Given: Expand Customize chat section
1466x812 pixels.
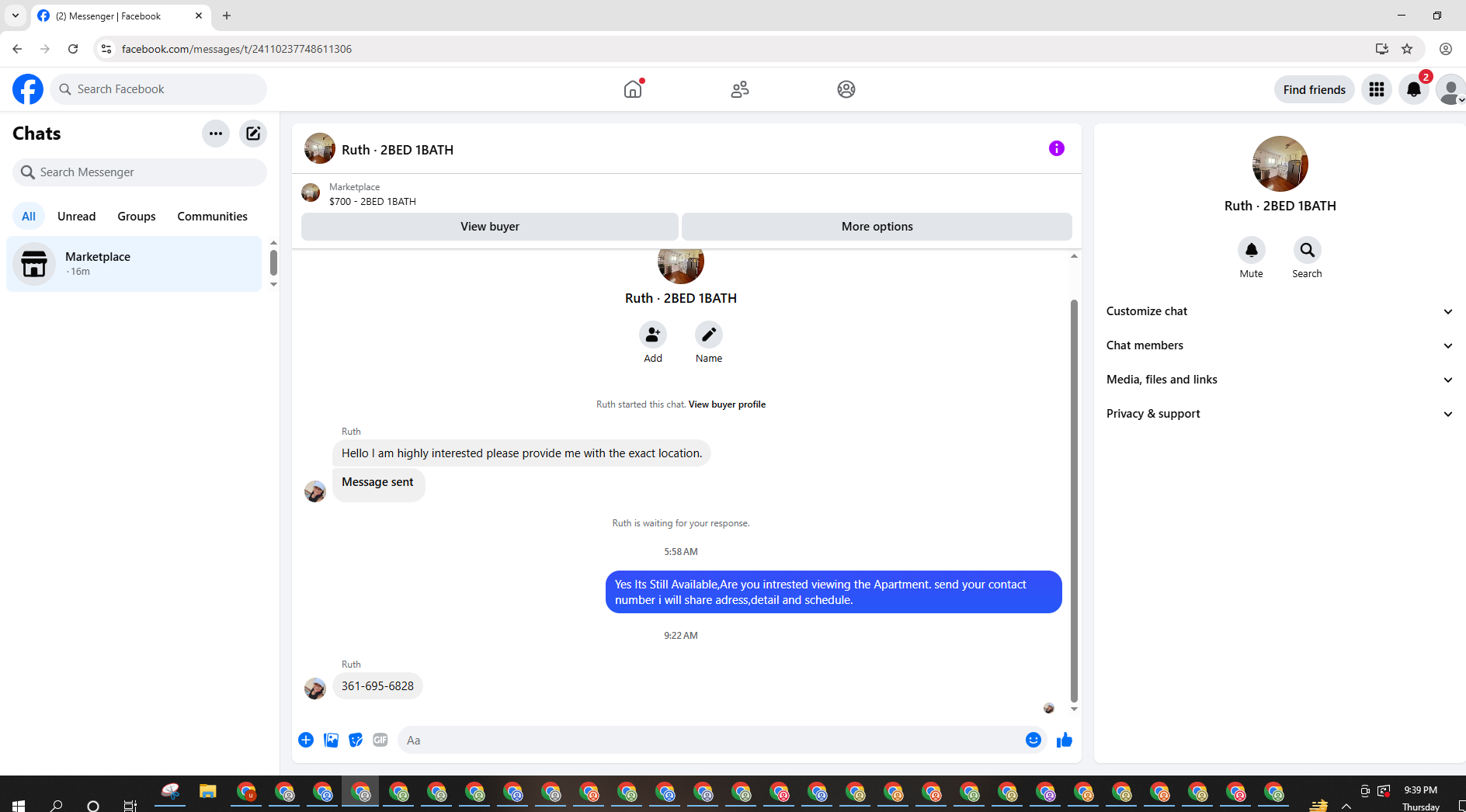Looking at the screenshot, I should (1280, 311).
